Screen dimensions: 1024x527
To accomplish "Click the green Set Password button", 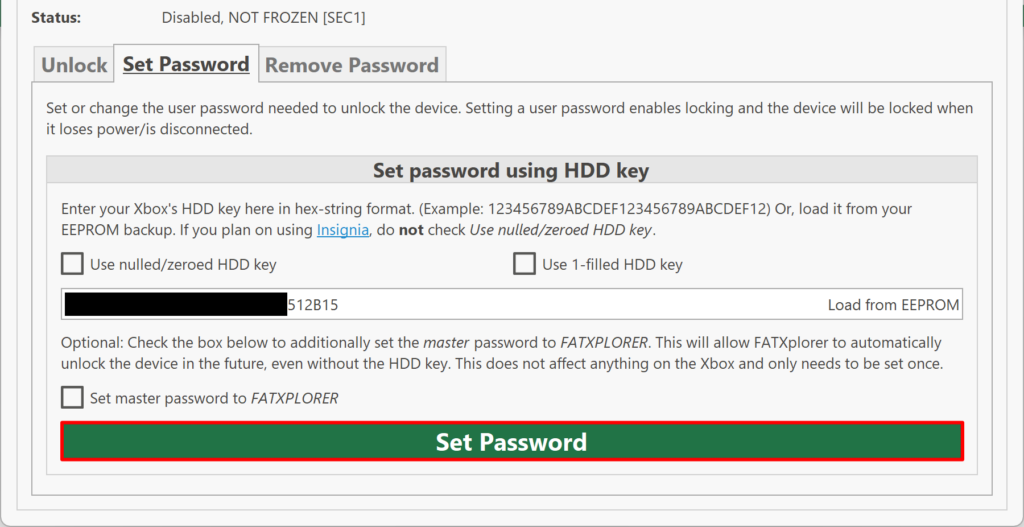I will coord(512,441).
